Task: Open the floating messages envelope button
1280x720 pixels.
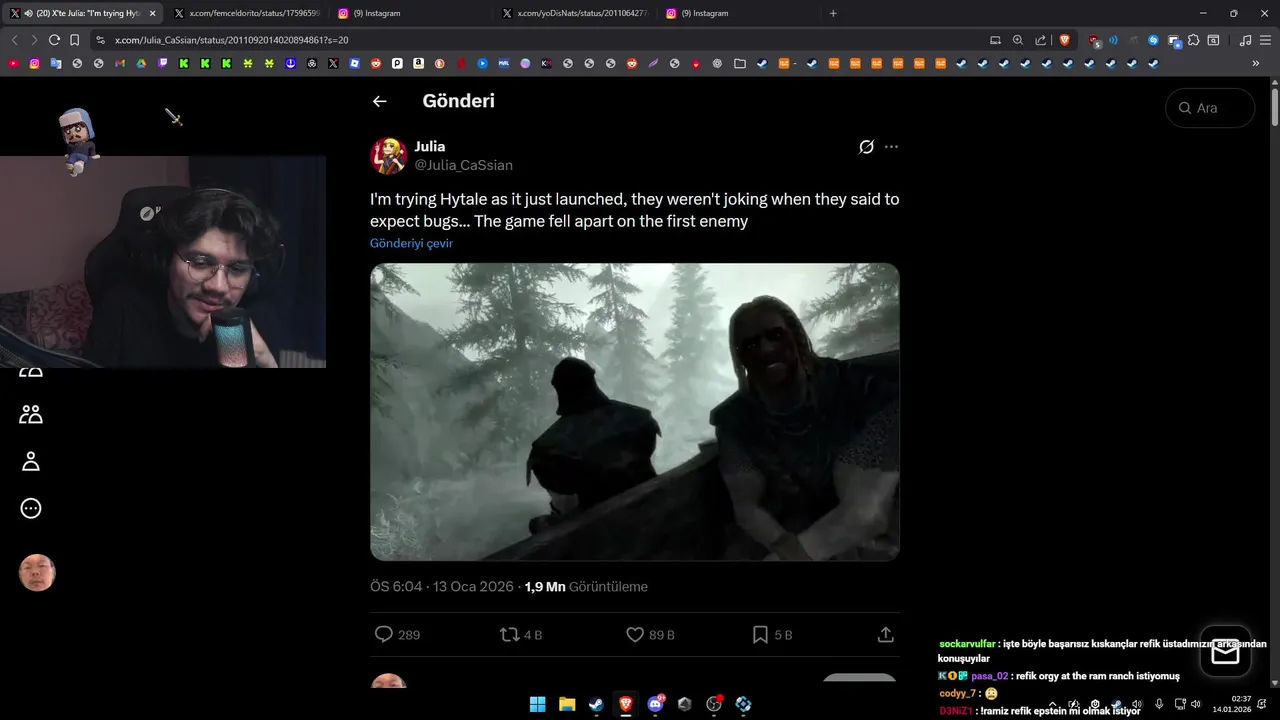Action: click(1225, 652)
